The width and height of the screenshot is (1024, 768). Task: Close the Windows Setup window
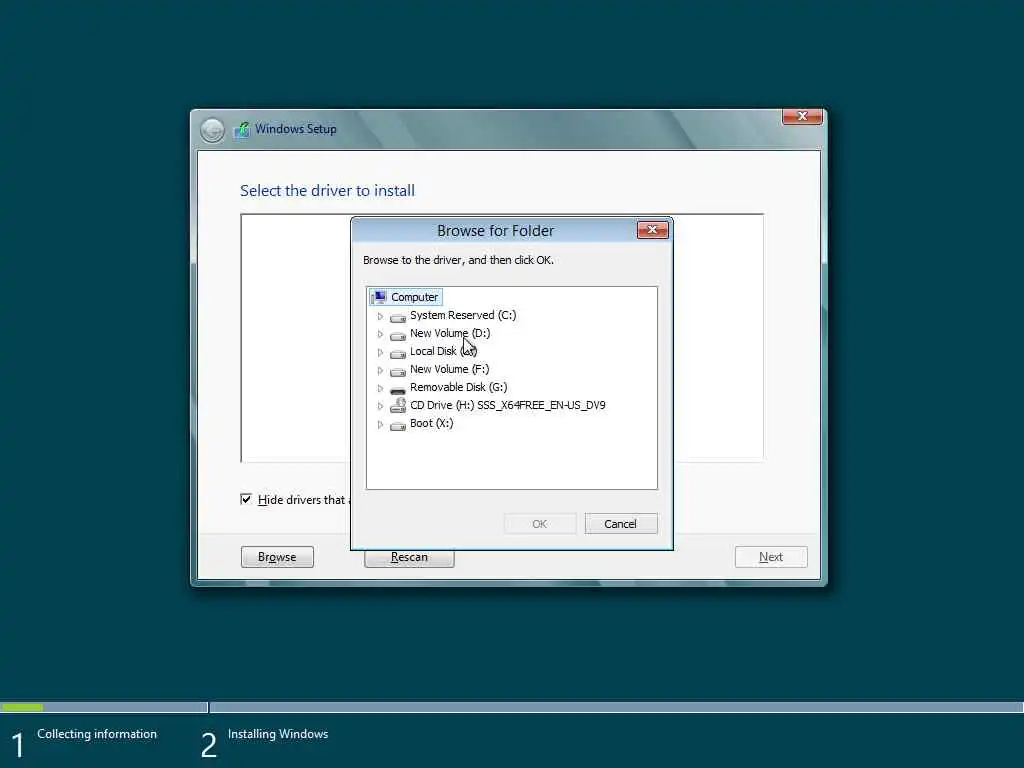[802, 116]
